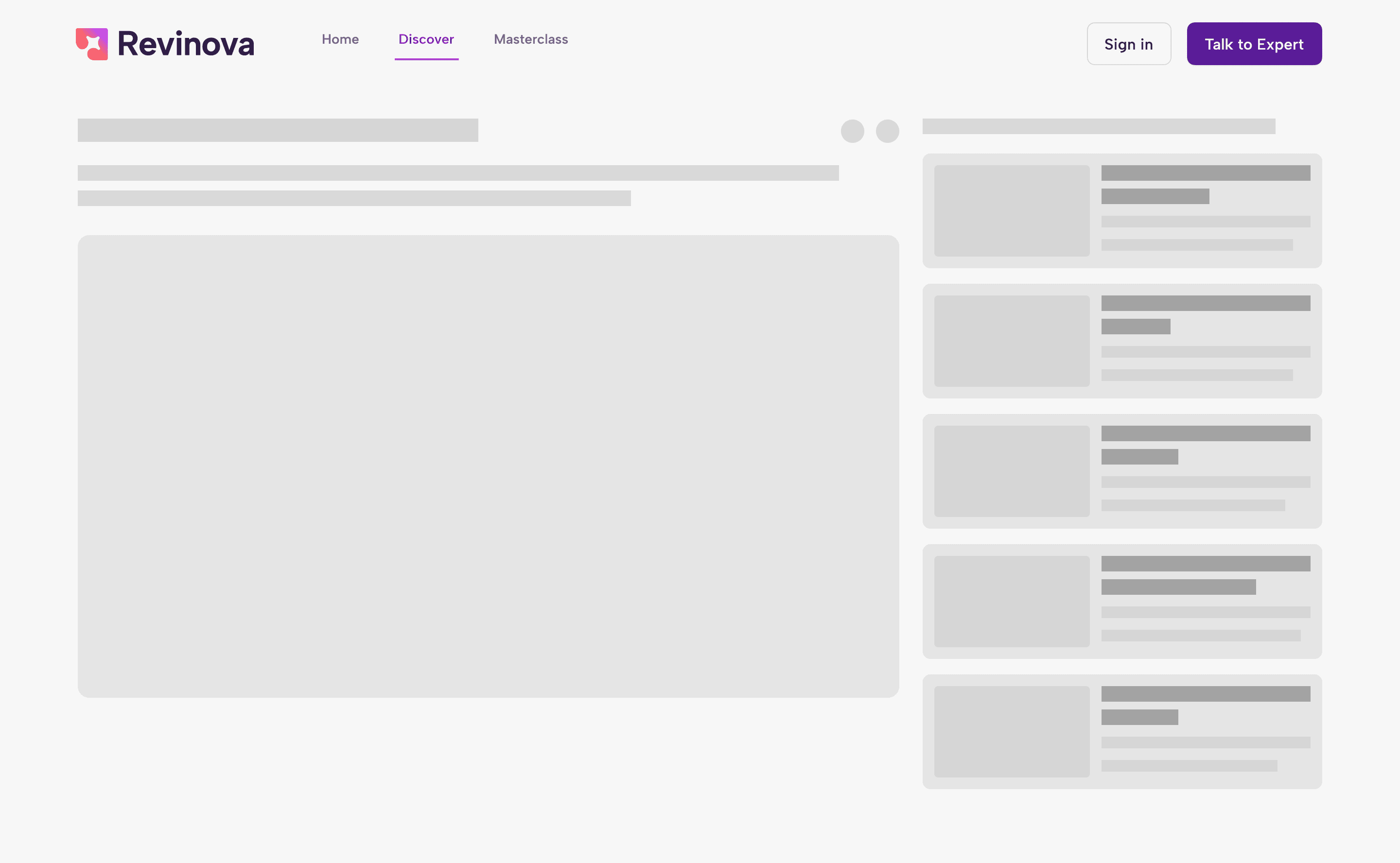Click the third sidebar card title placeholder
Image resolution: width=1400 pixels, height=863 pixels.
point(1205,434)
